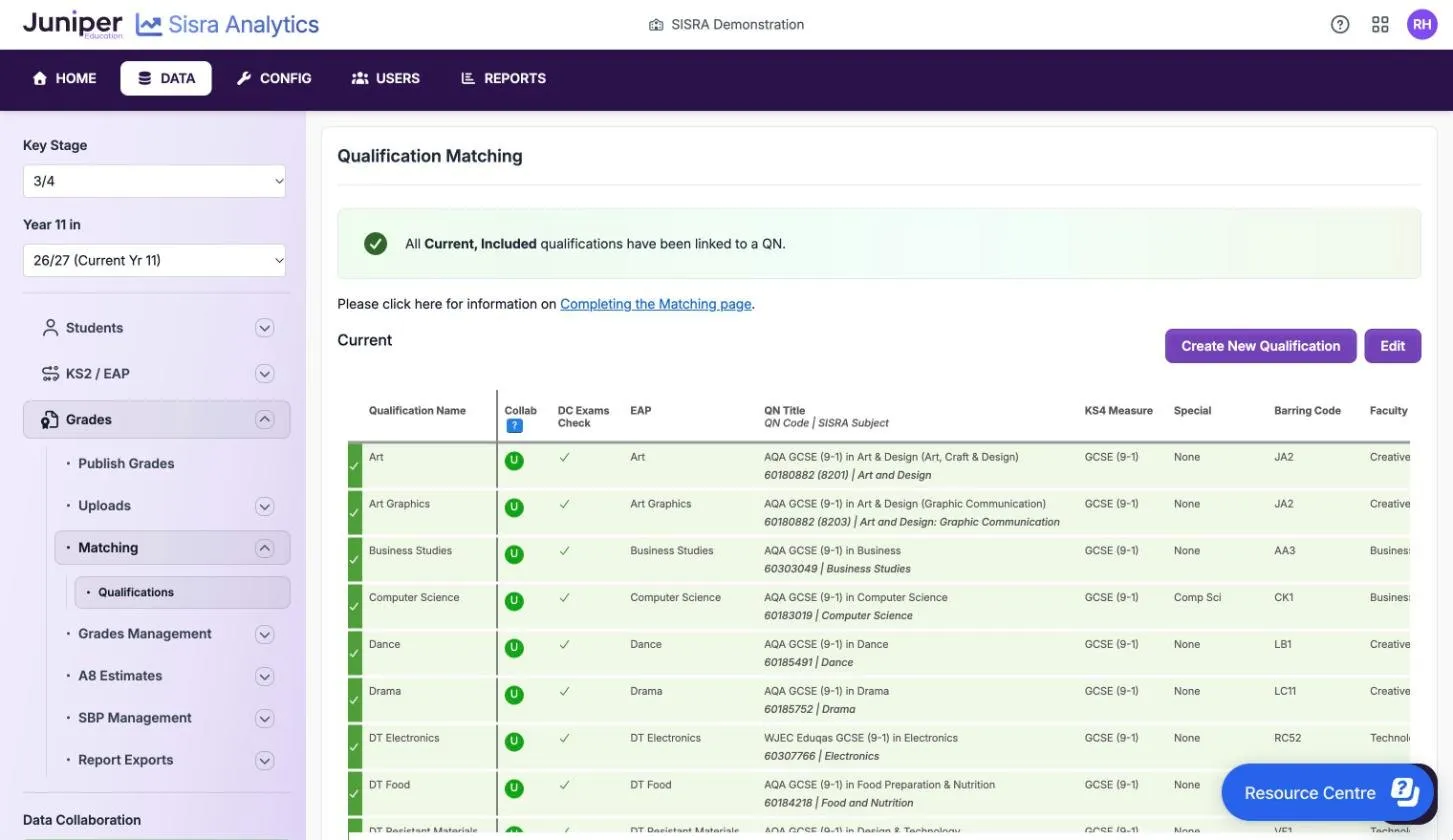Viewport: 1453px width, 840px height.
Task: Click the RC52 barring code cell
Action: [1288, 738]
